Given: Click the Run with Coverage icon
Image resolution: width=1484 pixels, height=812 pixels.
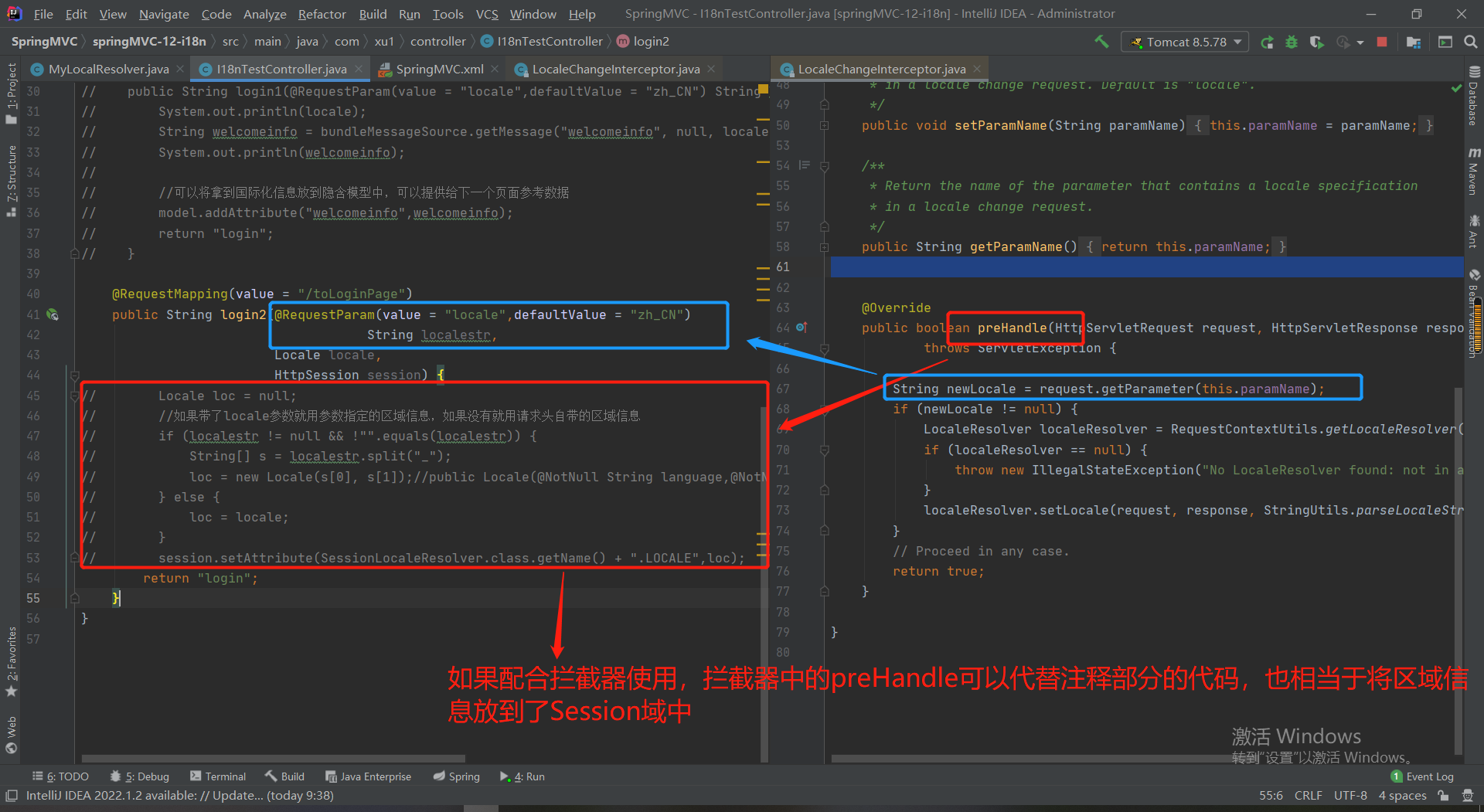Looking at the screenshot, I should [1317, 42].
